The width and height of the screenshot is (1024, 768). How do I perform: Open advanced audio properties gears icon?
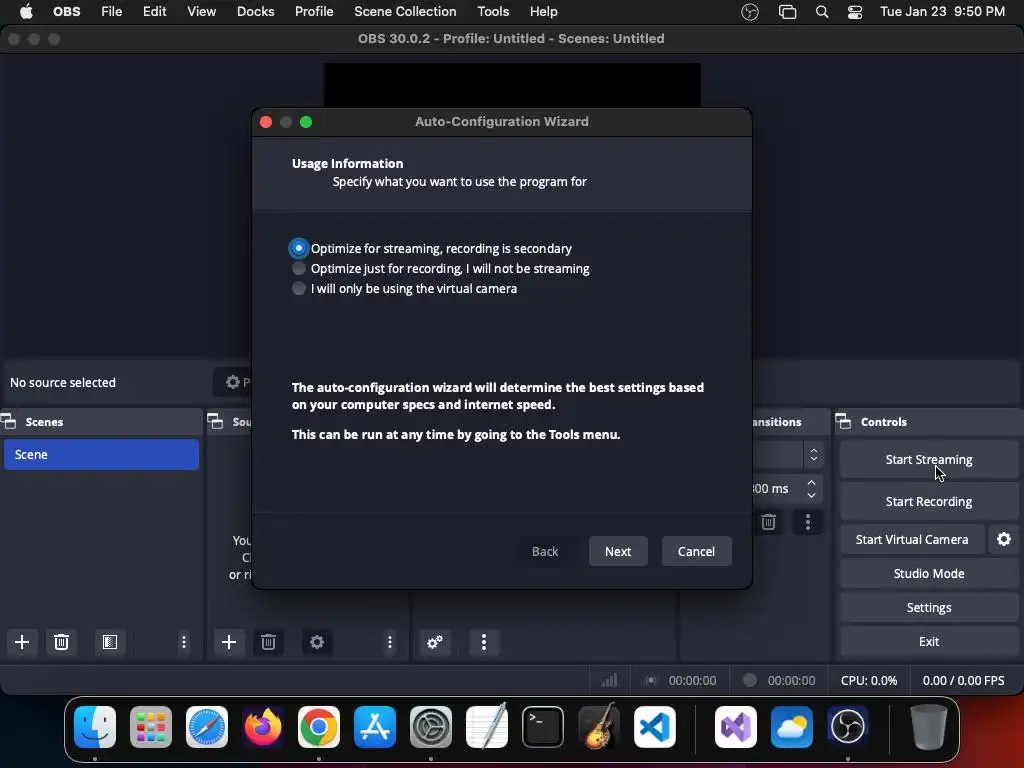(435, 642)
